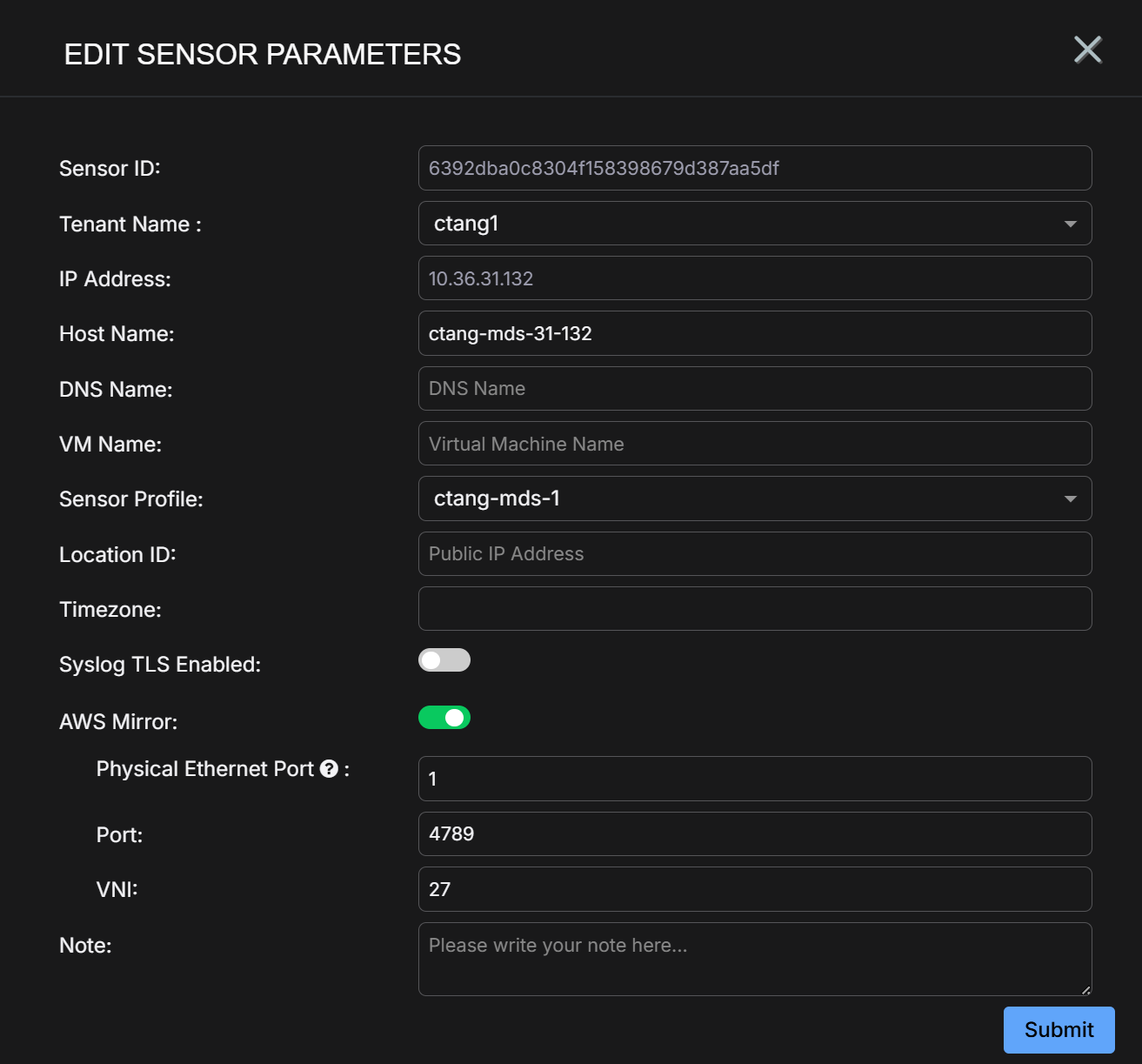This screenshot has height=1064, width=1142.
Task: Click the Syslog TLS Enabled label
Action: pyautogui.click(x=160, y=665)
